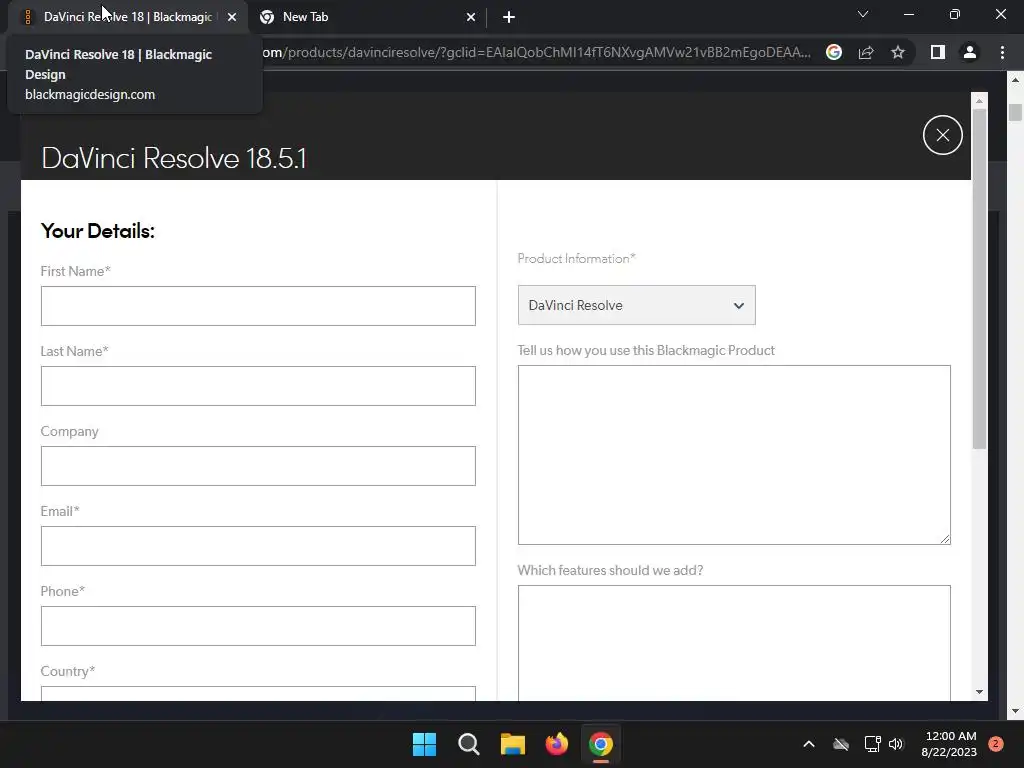Click the share page icon
The width and height of the screenshot is (1024, 768).
point(866,52)
